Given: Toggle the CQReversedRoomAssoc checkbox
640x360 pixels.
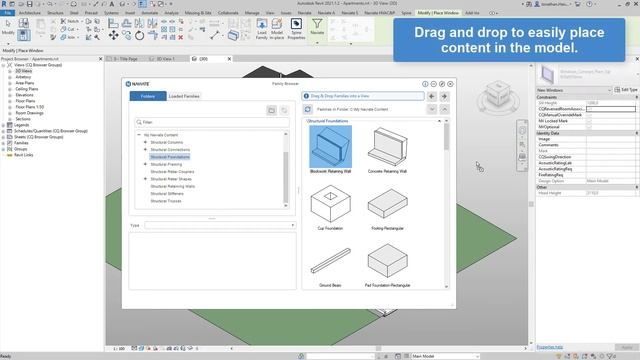Looking at the screenshot, I should pos(589,109).
